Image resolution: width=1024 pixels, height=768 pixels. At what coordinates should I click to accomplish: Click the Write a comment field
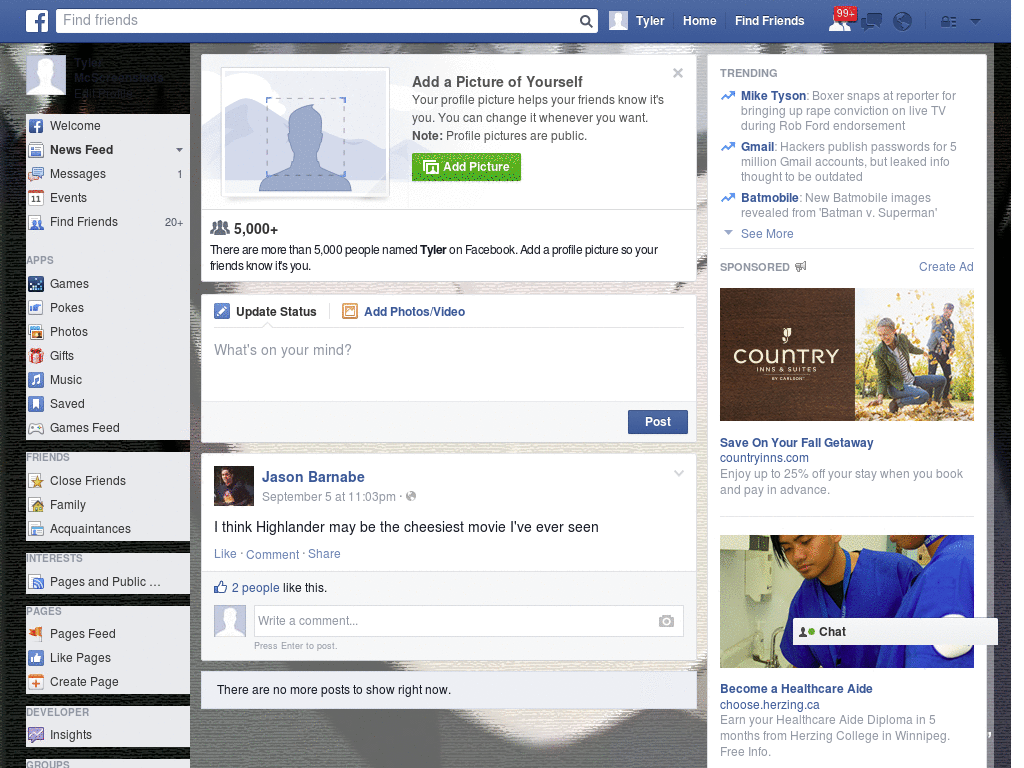(x=469, y=621)
